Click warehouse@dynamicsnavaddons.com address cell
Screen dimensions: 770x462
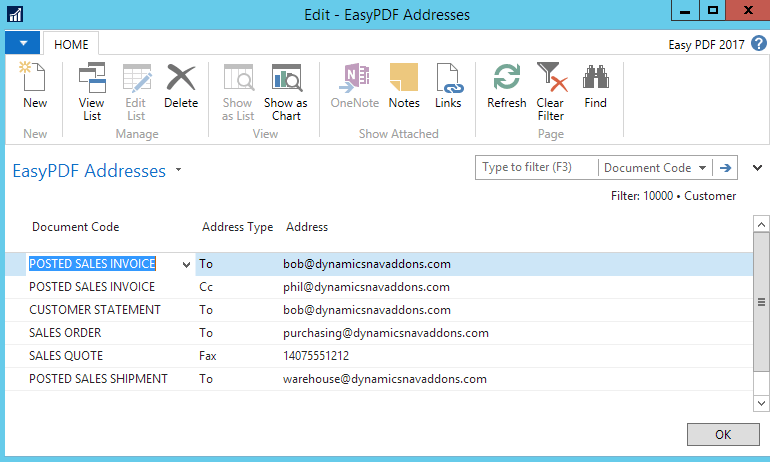point(385,379)
